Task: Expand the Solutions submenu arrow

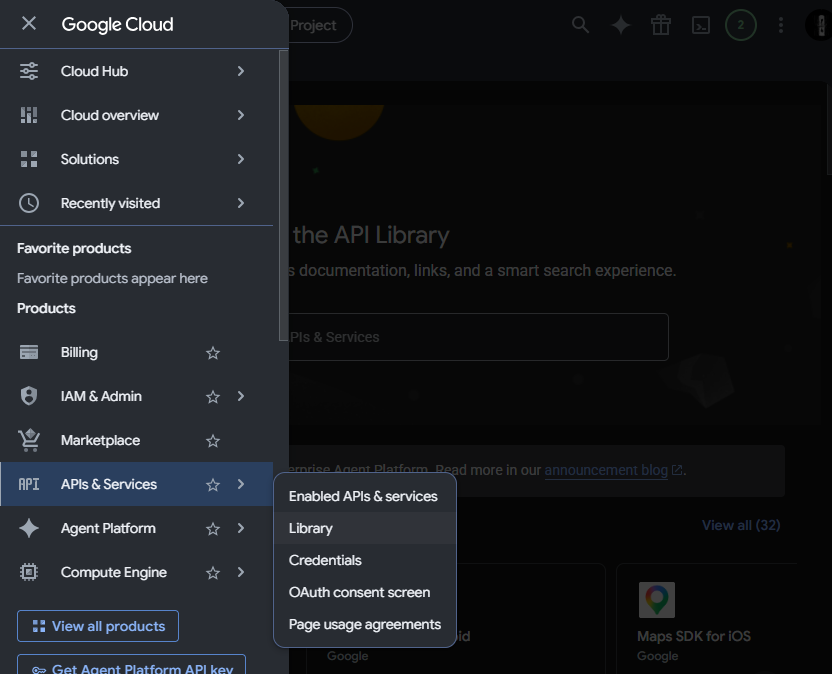Action: point(241,159)
